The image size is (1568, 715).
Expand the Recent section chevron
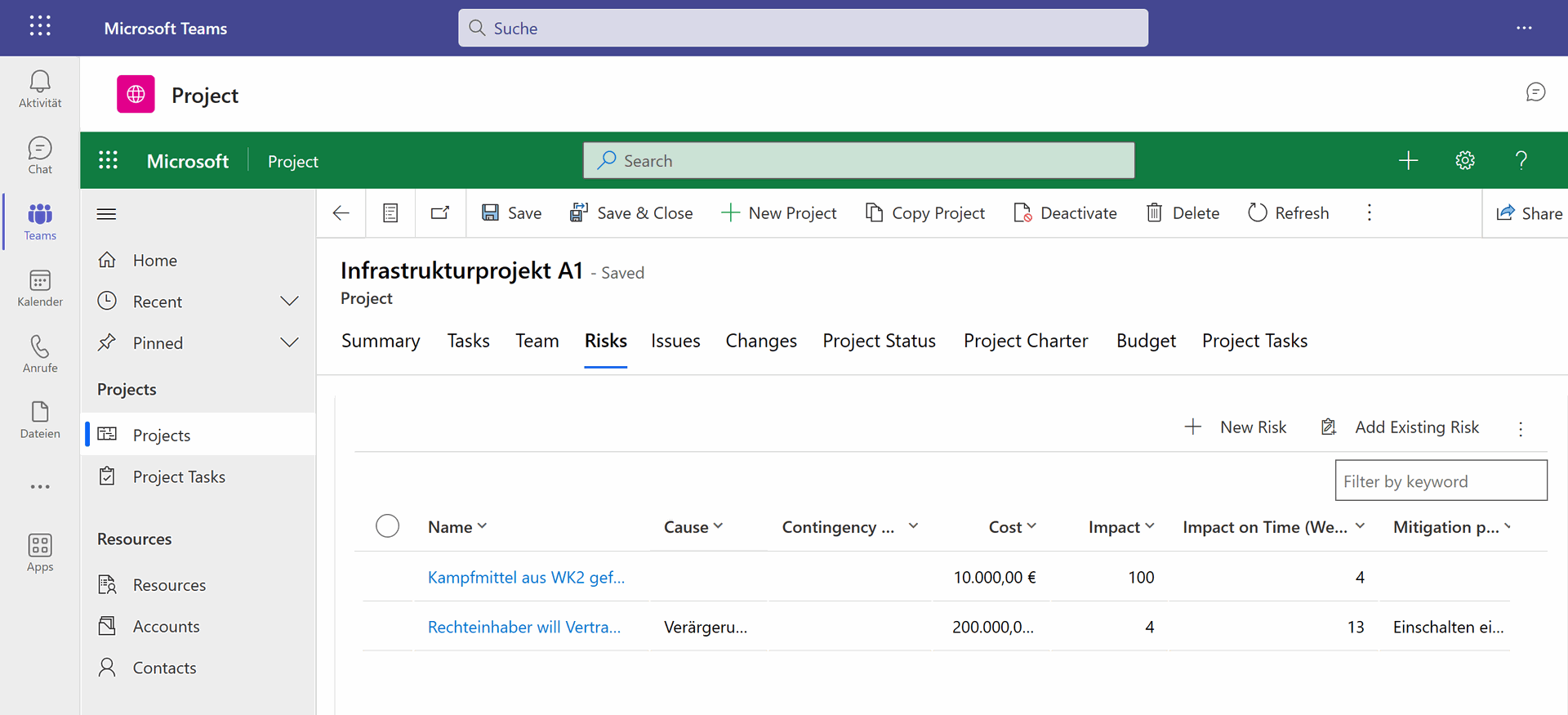click(x=289, y=302)
